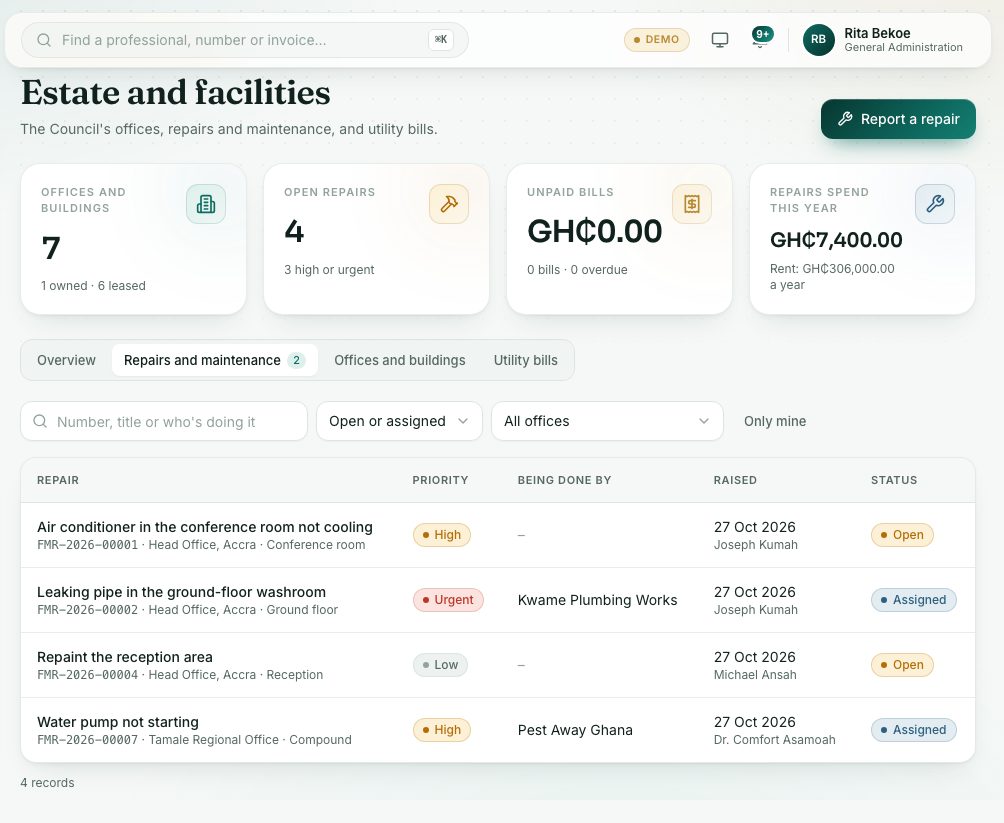Click the 4 records count text
Screen dimensions: 1004x823
pyautogui.click(x=47, y=783)
